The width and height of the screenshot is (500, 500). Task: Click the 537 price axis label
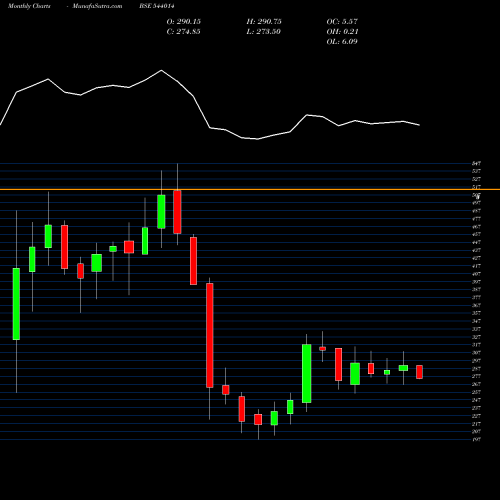click(476, 171)
